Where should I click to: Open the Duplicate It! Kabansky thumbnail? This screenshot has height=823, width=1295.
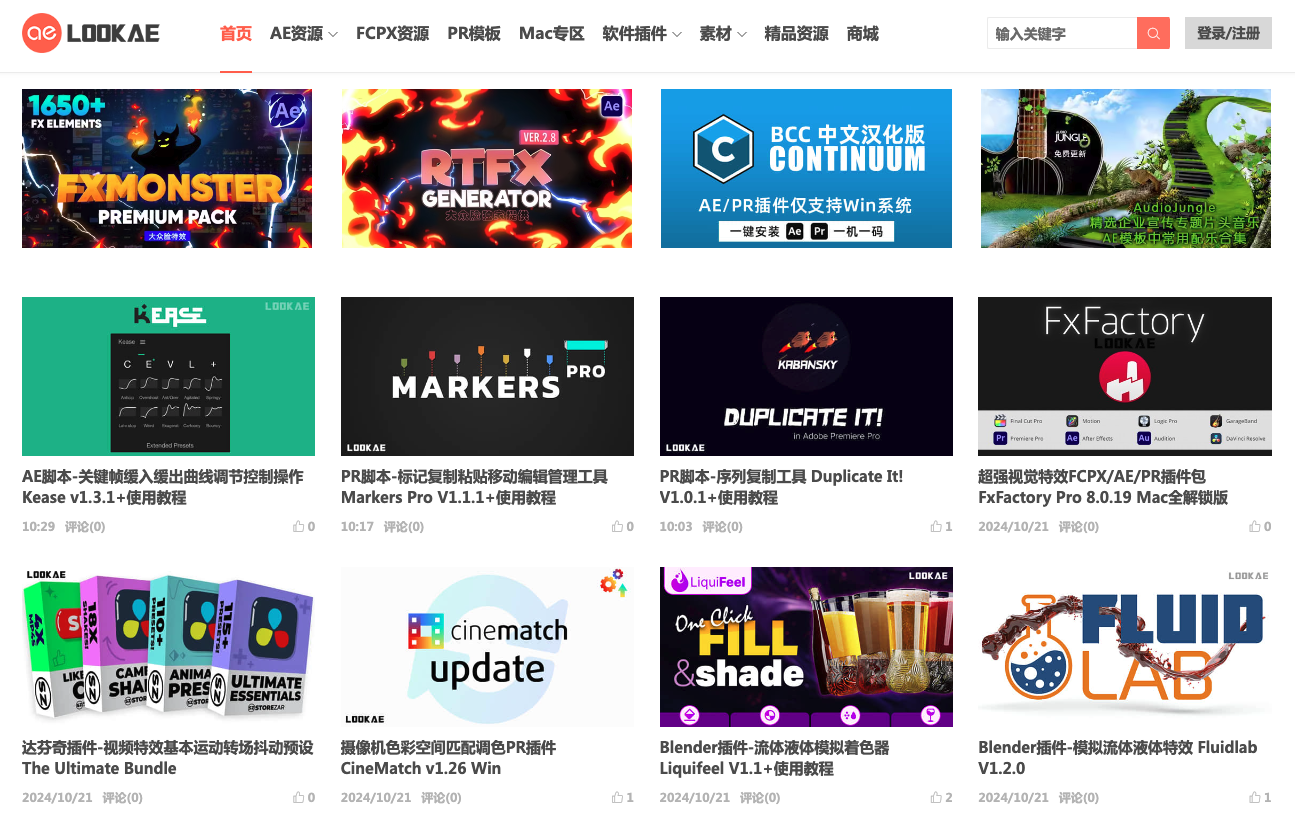click(806, 376)
